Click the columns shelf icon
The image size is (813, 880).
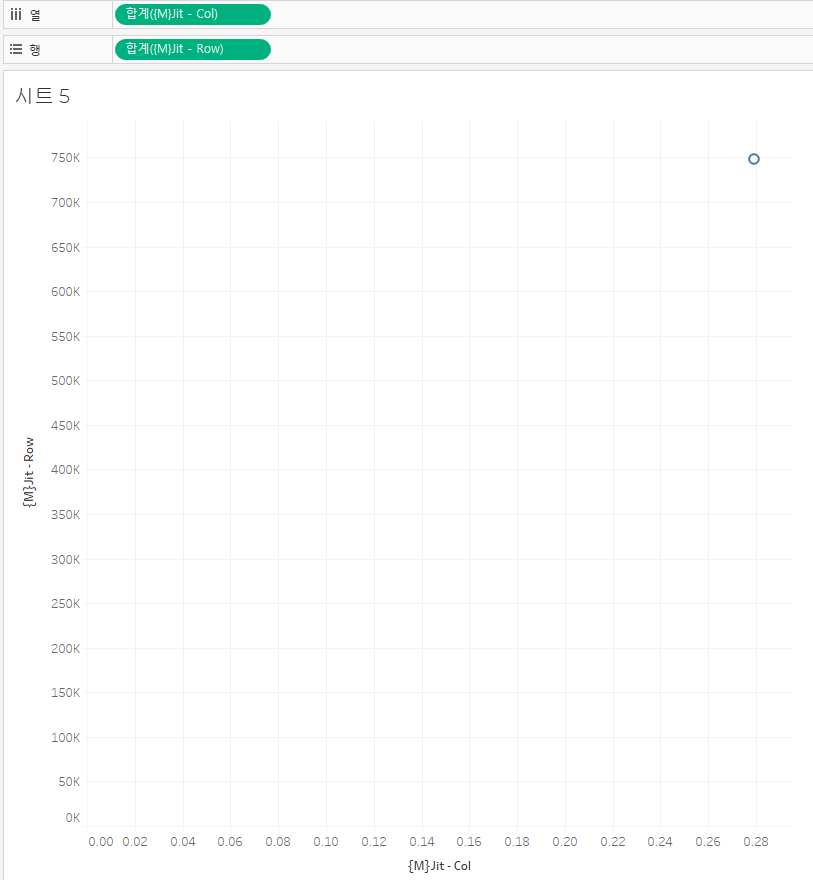point(16,15)
